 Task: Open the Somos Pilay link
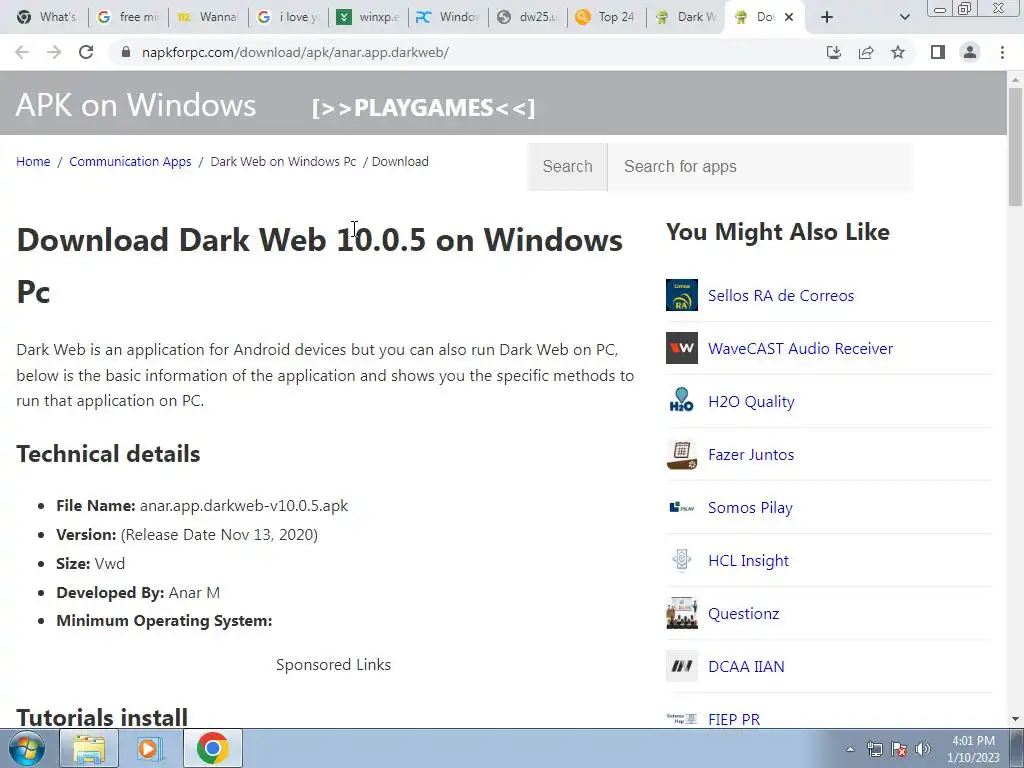click(750, 507)
